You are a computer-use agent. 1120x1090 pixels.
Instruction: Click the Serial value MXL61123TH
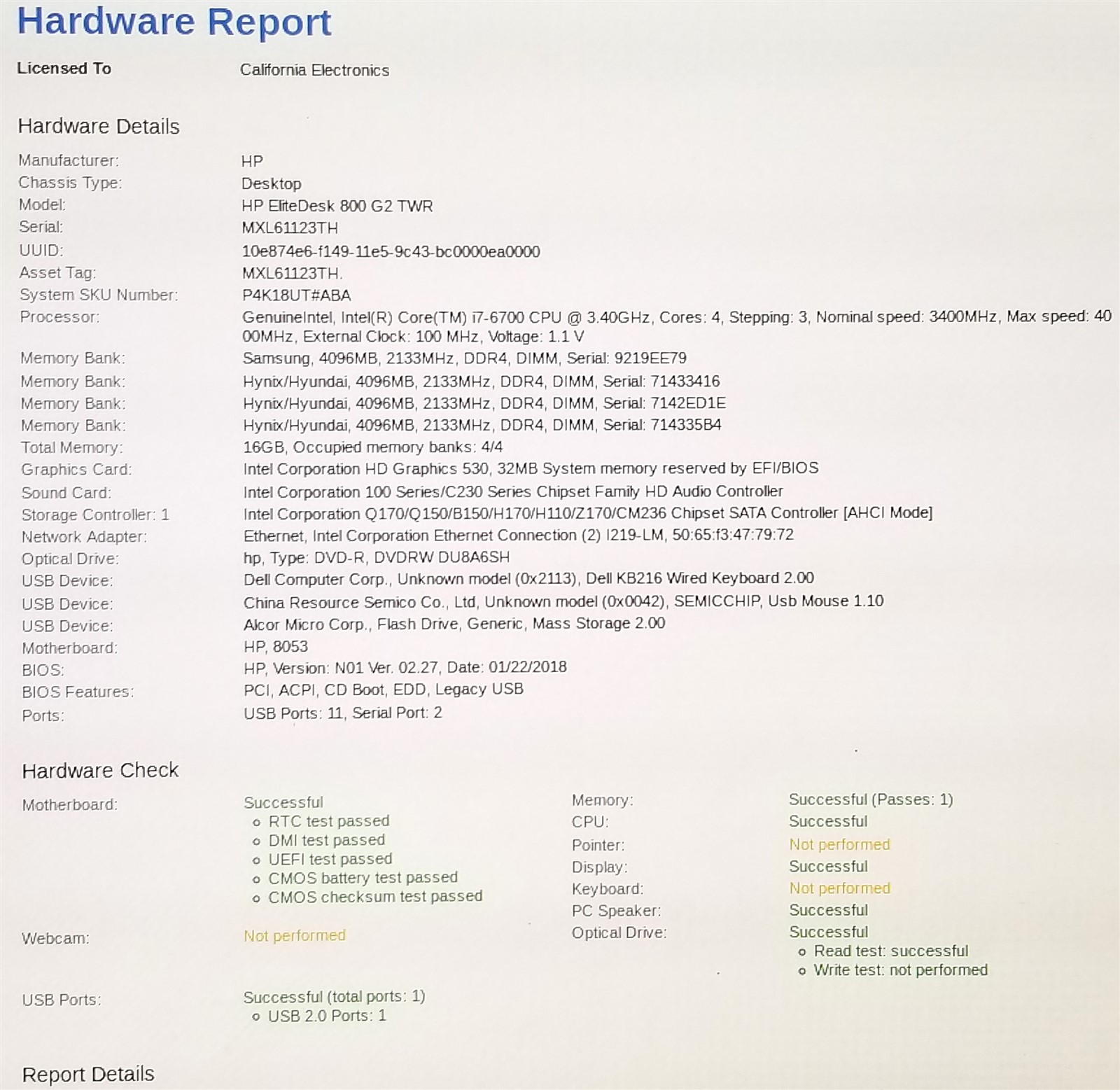pyautogui.click(x=290, y=228)
